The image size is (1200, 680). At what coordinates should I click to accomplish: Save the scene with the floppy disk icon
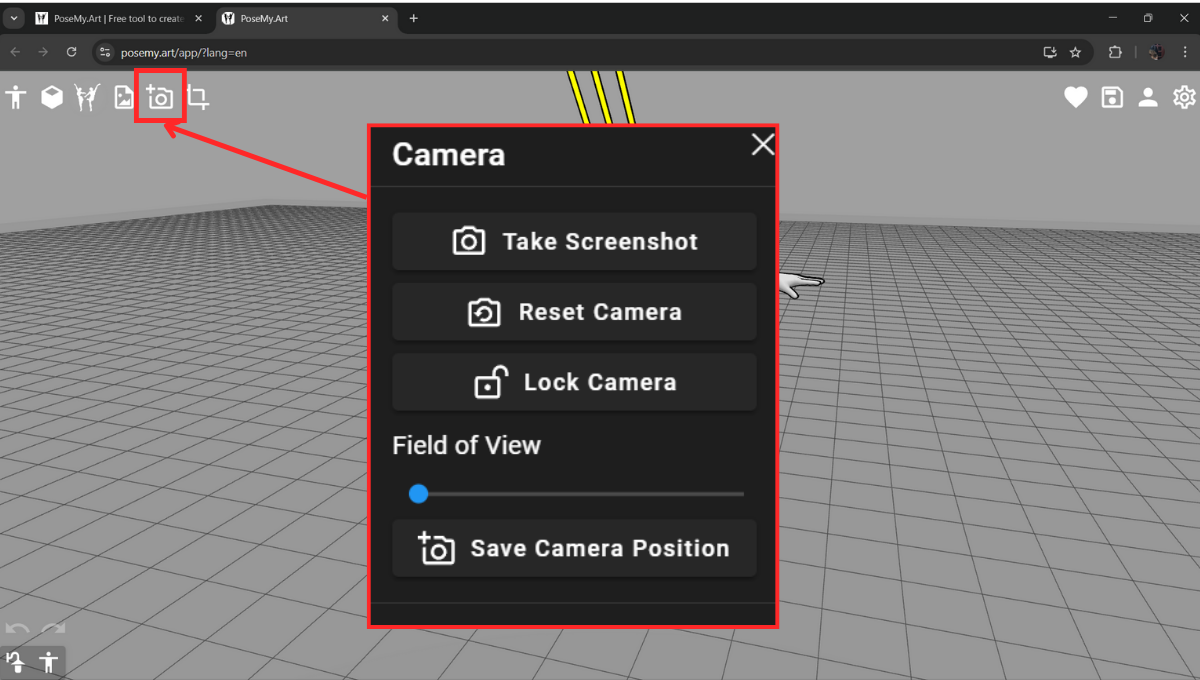tap(1111, 97)
